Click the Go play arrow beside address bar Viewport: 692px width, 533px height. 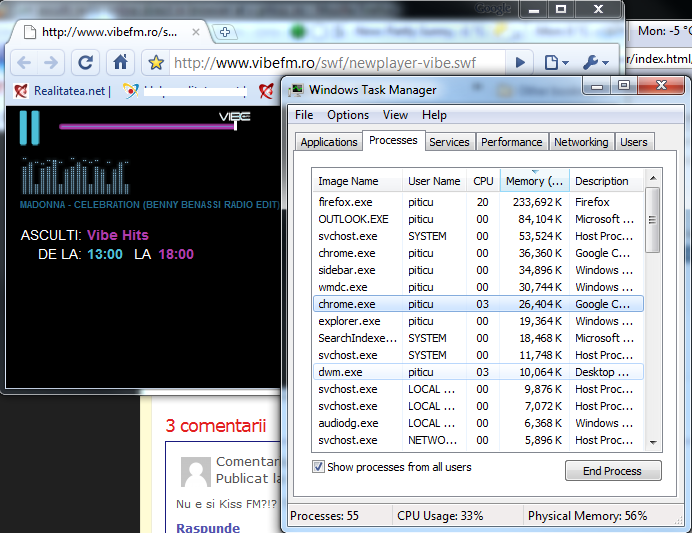tap(520, 63)
